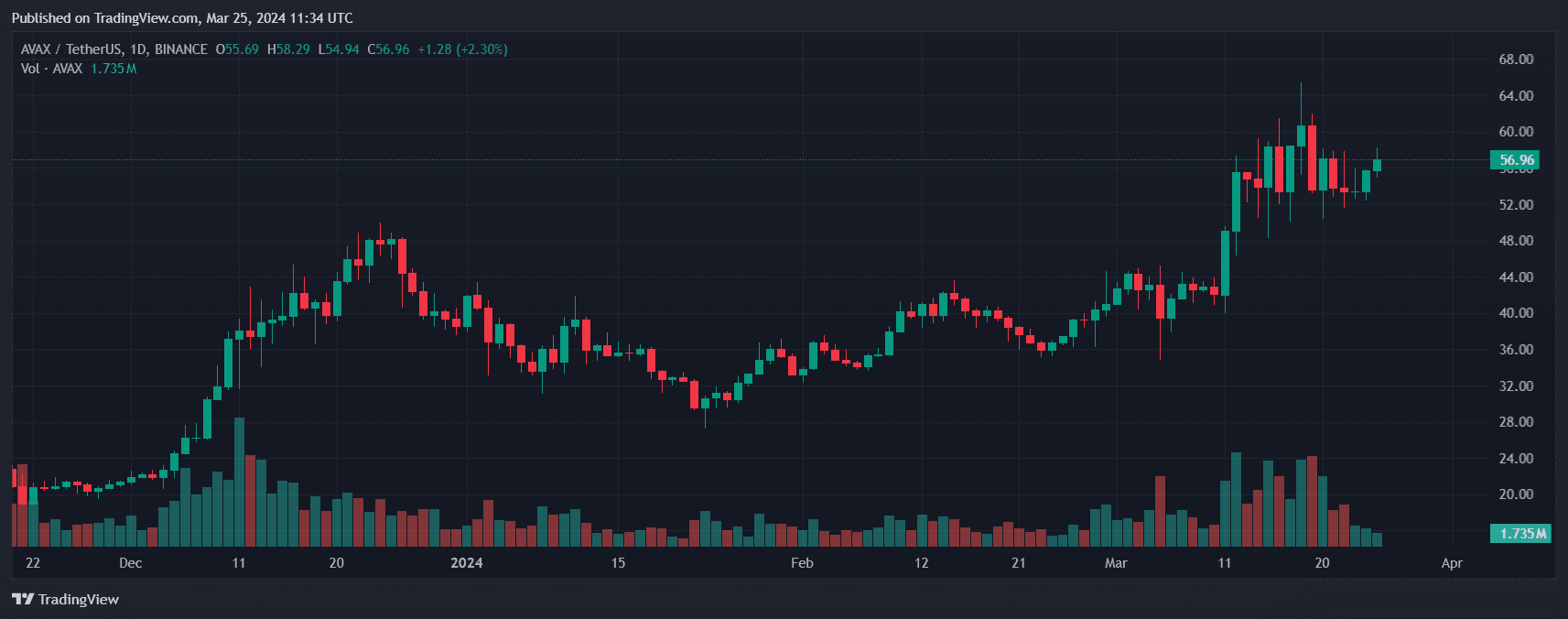1568x619 pixels.
Task: Click the final green candle at the right edge
Action: 1377,165
